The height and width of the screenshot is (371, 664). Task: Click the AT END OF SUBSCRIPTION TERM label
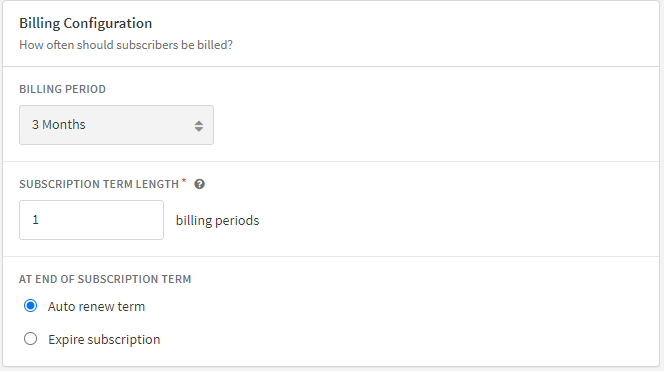(105, 279)
